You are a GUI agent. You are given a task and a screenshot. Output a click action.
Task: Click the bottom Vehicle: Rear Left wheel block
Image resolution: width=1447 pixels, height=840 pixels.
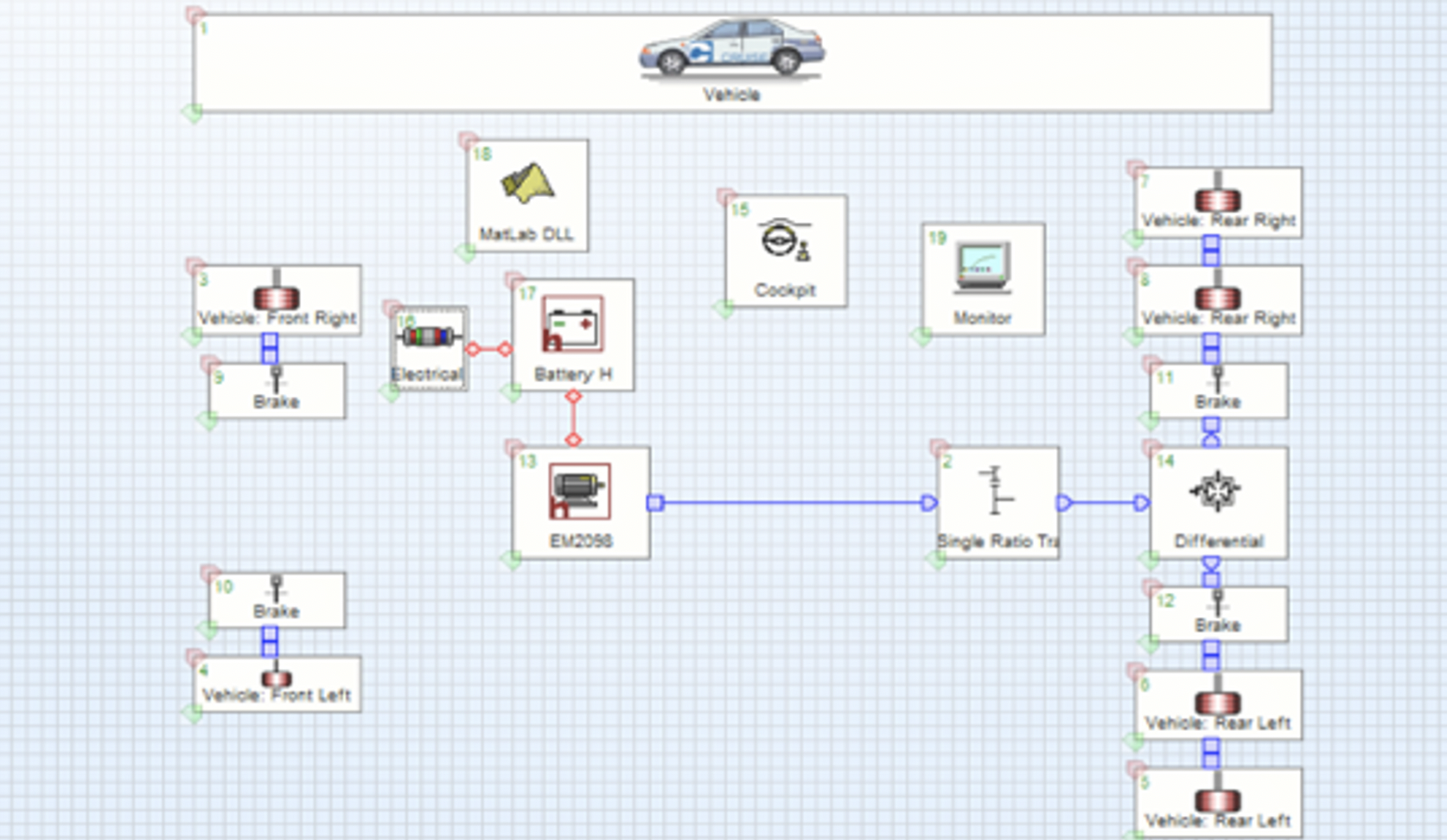click(1218, 802)
